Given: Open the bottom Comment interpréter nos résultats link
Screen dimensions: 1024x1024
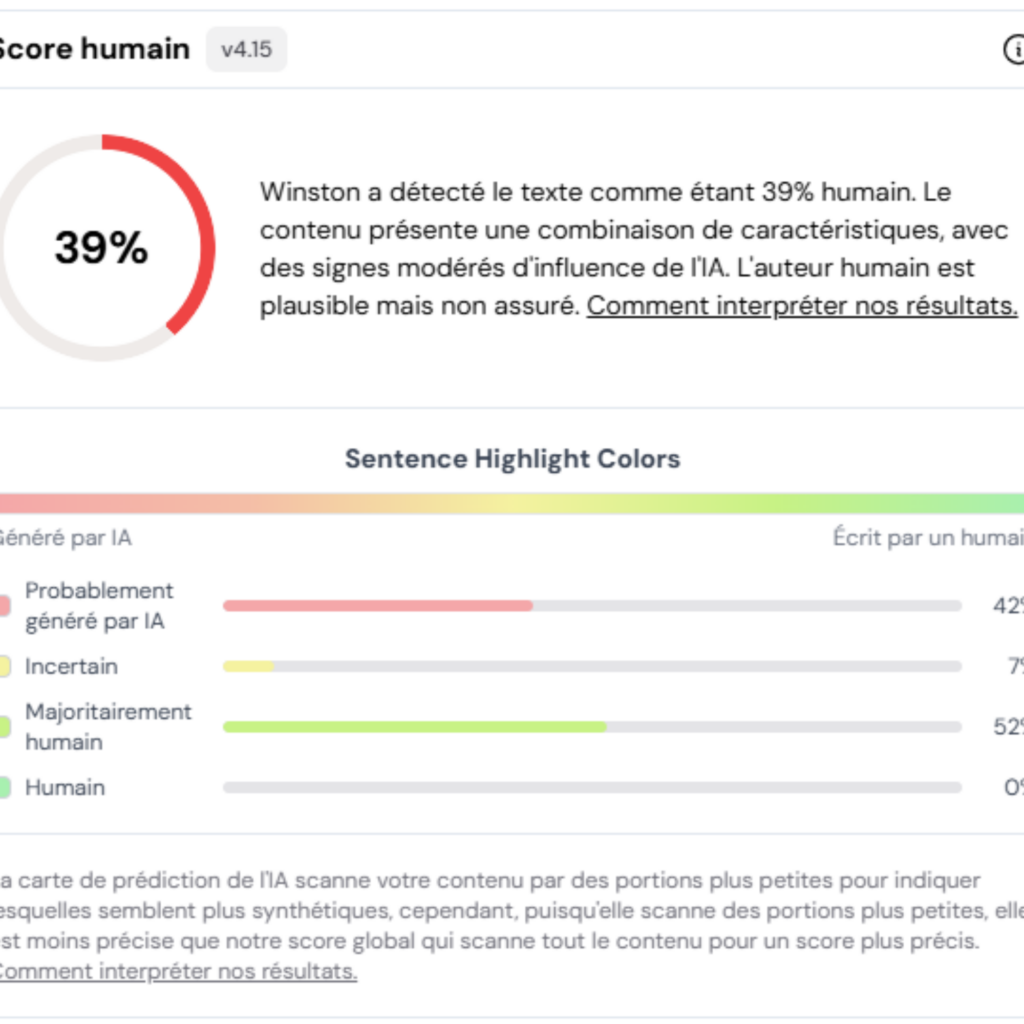Looking at the screenshot, I should [177, 971].
